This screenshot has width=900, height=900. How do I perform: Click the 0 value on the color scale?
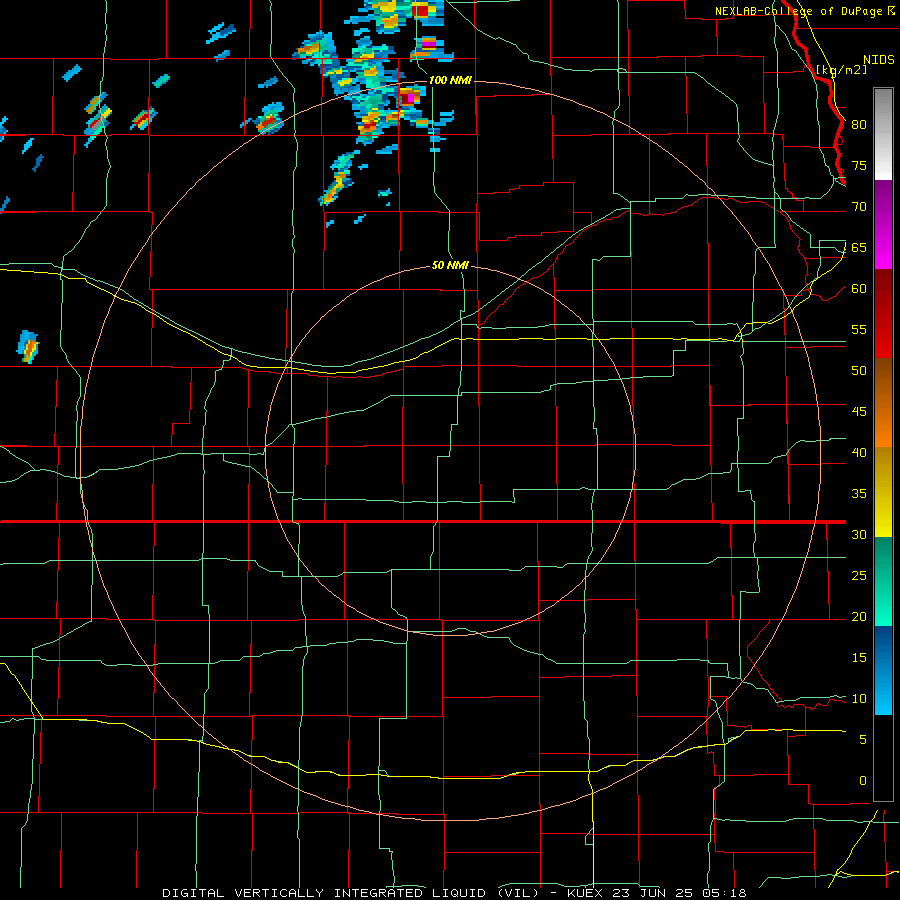pos(863,781)
